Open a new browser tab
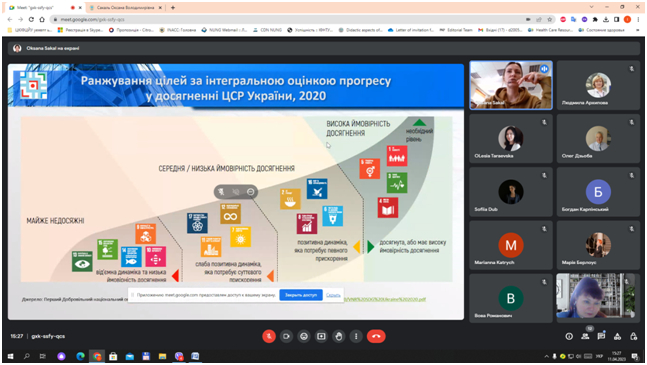647x365 pixels. (x=173, y=7)
